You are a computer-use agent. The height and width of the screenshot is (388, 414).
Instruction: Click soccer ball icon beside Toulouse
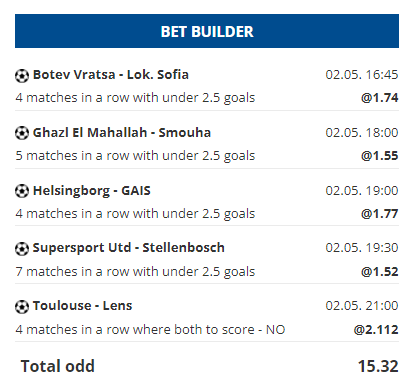(22, 306)
